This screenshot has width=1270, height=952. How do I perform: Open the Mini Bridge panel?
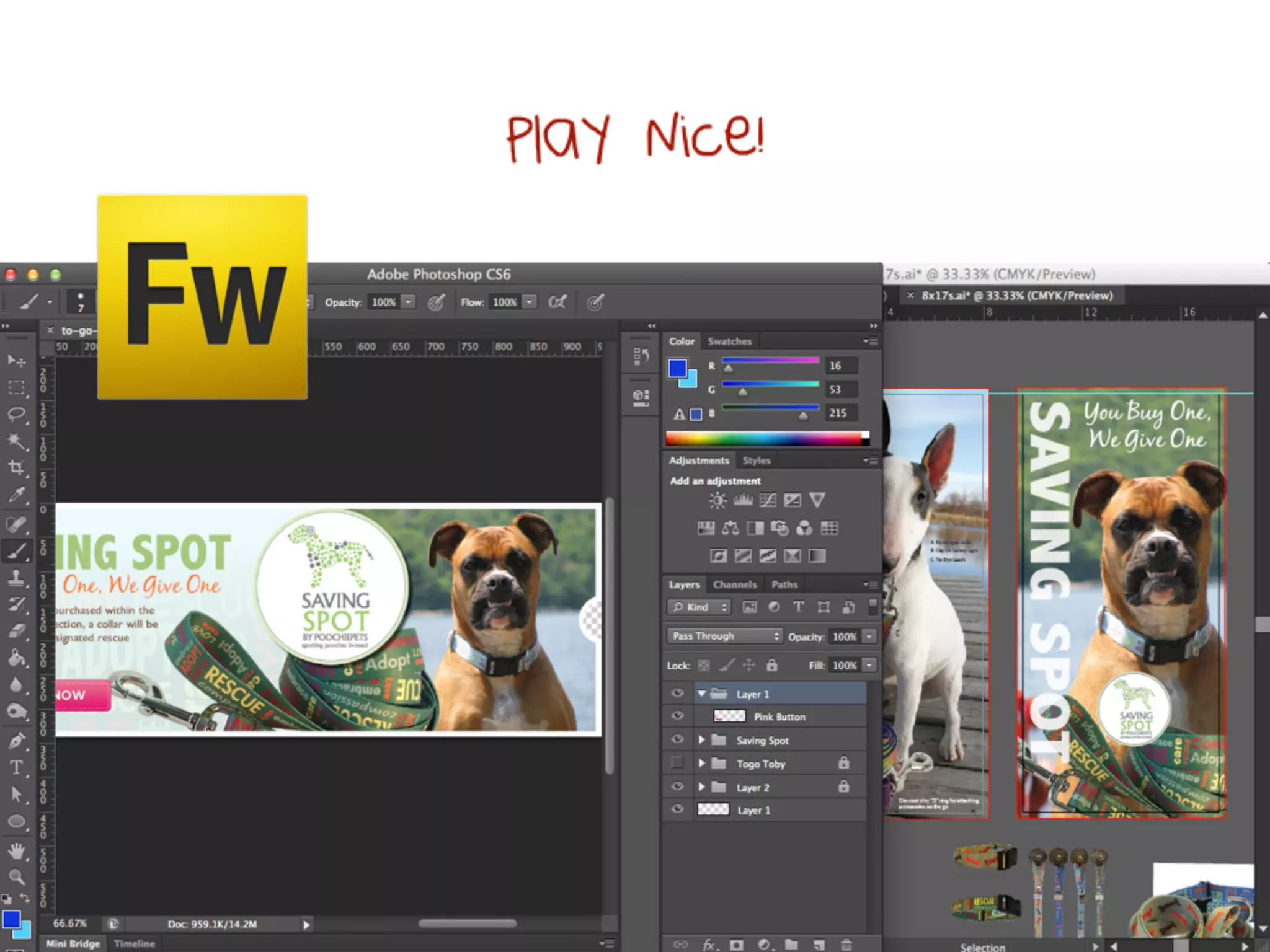pos(73,943)
